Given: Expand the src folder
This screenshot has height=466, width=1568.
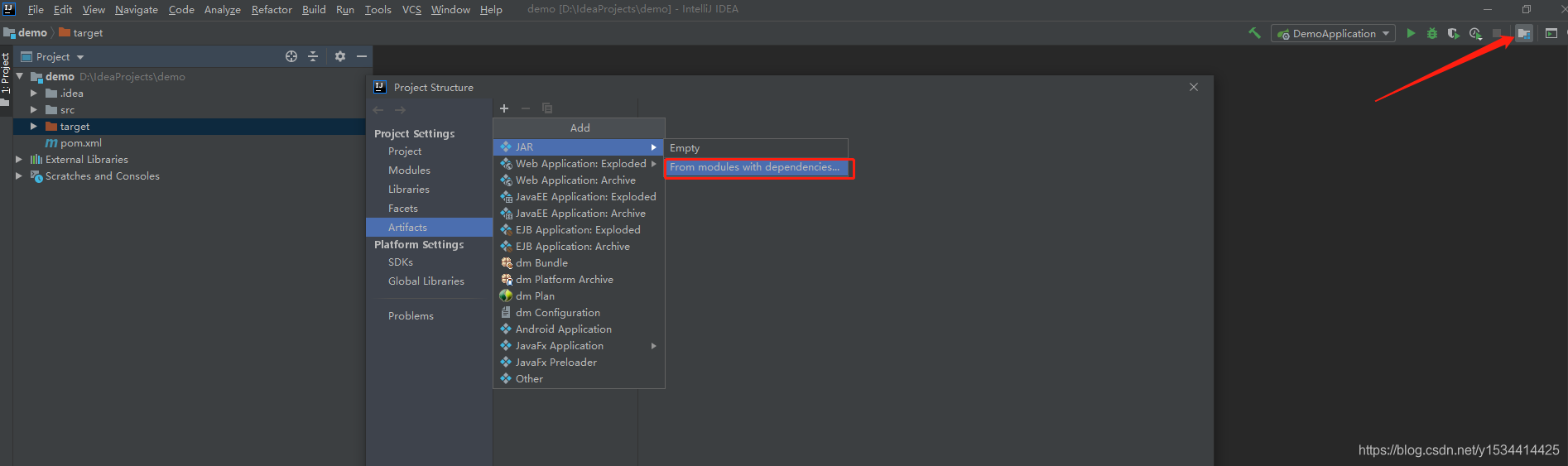Looking at the screenshot, I should tap(34, 109).
